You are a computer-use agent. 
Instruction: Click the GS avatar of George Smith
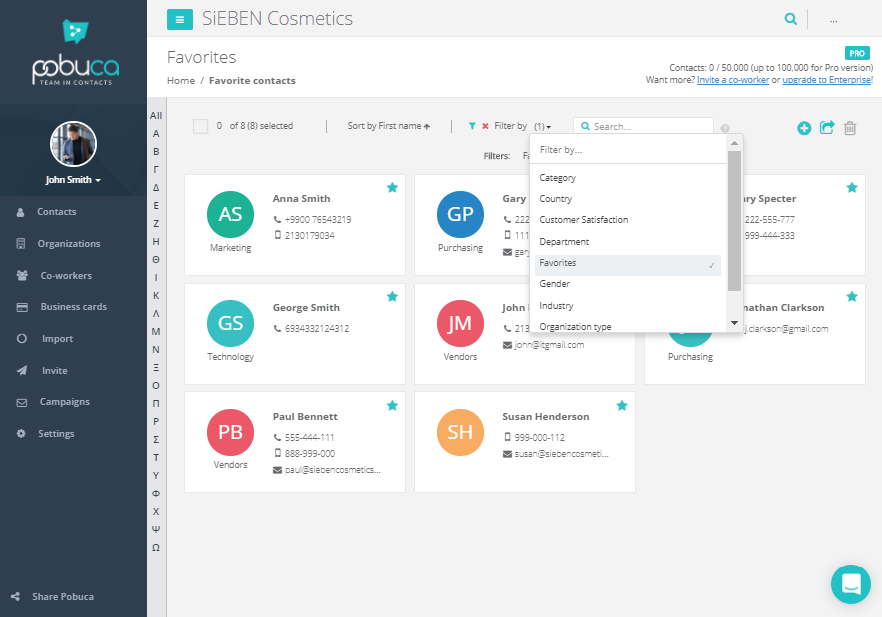[231, 323]
